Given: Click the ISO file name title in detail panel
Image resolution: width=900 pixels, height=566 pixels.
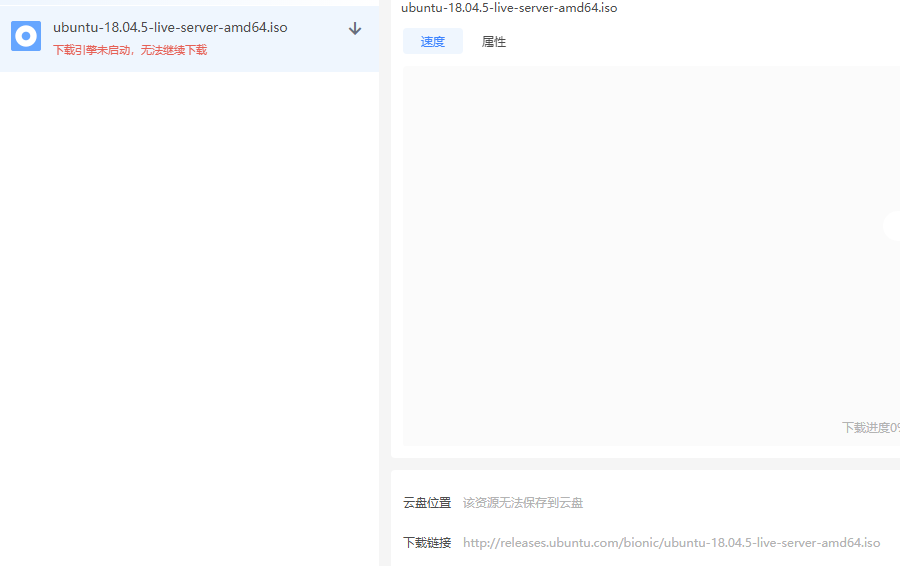Looking at the screenshot, I should [509, 8].
